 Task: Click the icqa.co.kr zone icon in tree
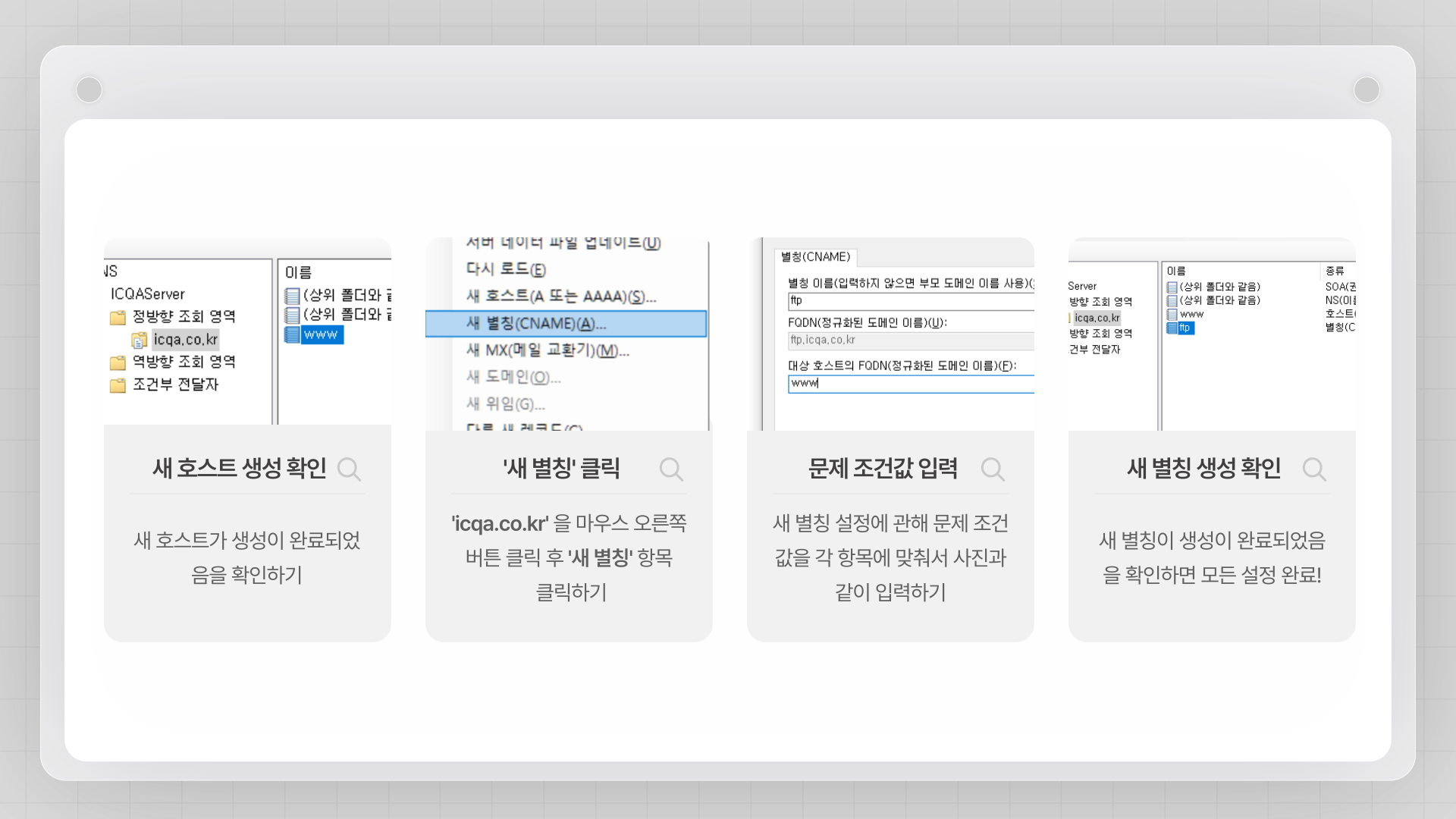(x=140, y=340)
